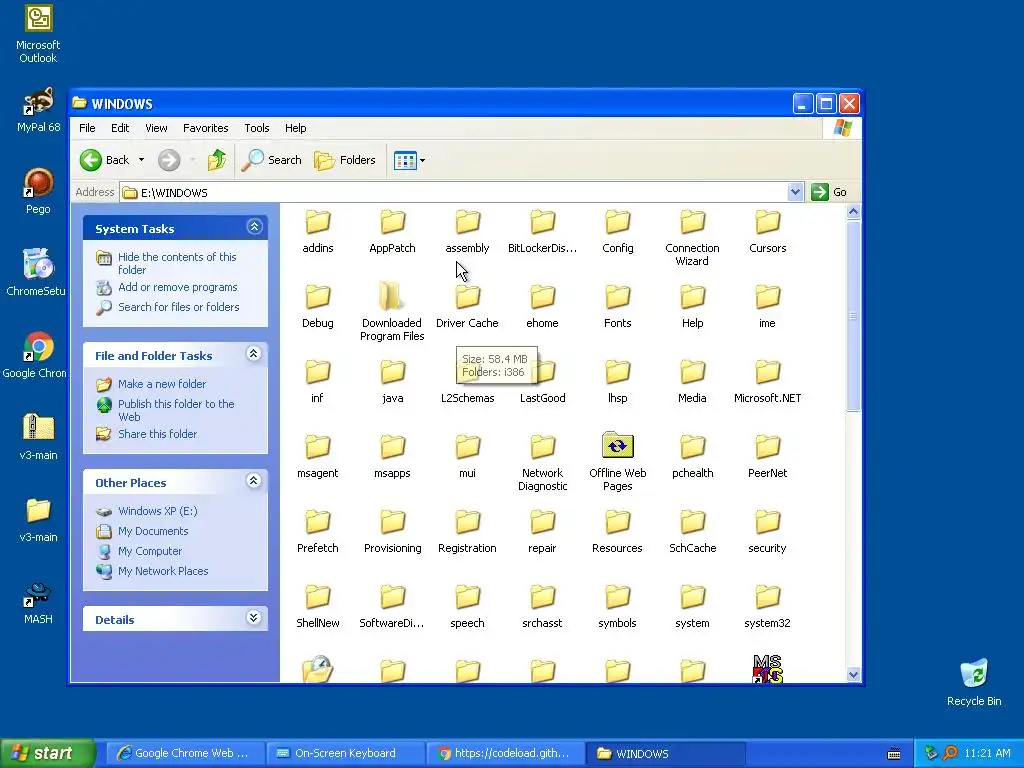
Task: Select the Driver Cache folder
Action: click(x=468, y=306)
